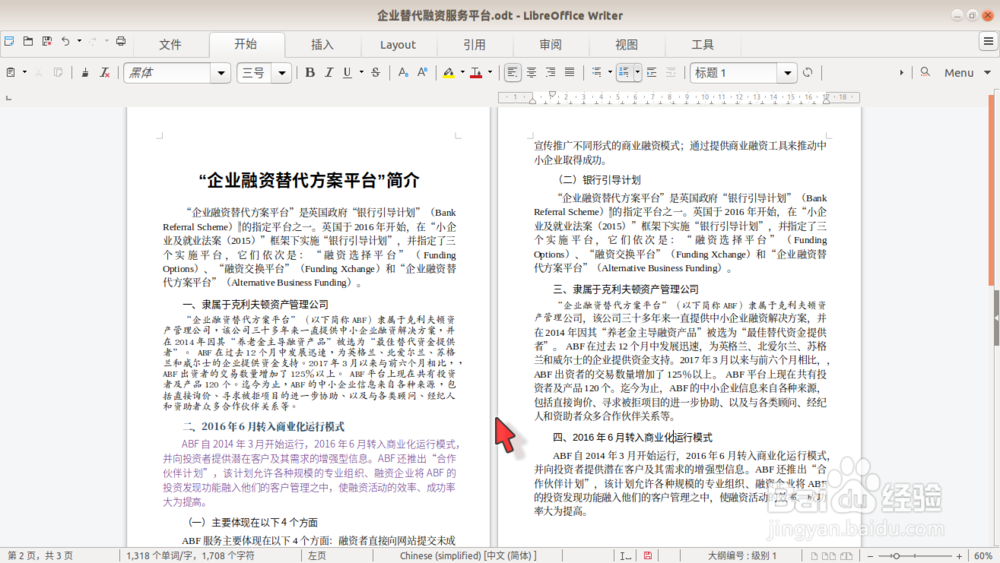The height and width of the screenshot is (563, 1000).
Task: Apply yellow highlighting color
Action: coord(449,73)
